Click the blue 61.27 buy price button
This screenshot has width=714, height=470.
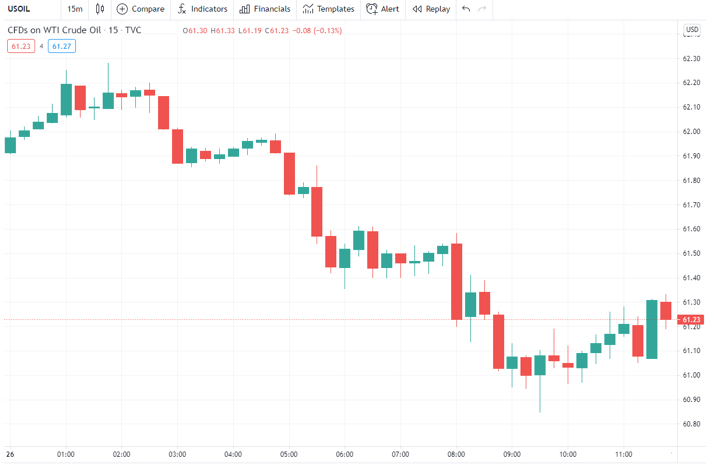click(61, 46)
